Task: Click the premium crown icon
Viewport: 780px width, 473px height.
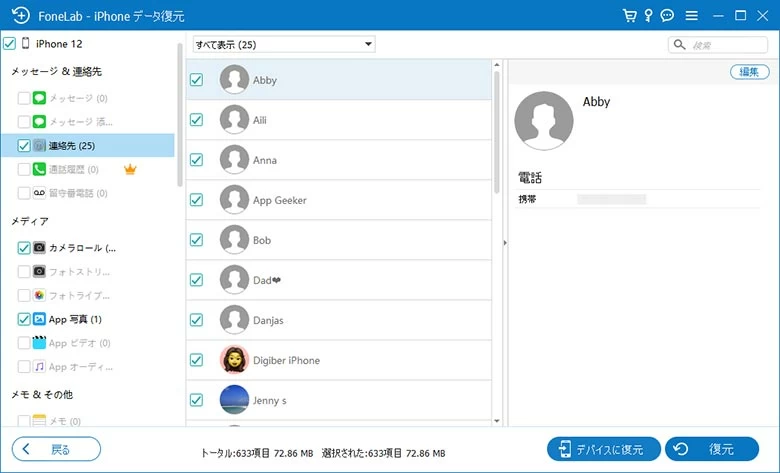Action: (130, 170)
